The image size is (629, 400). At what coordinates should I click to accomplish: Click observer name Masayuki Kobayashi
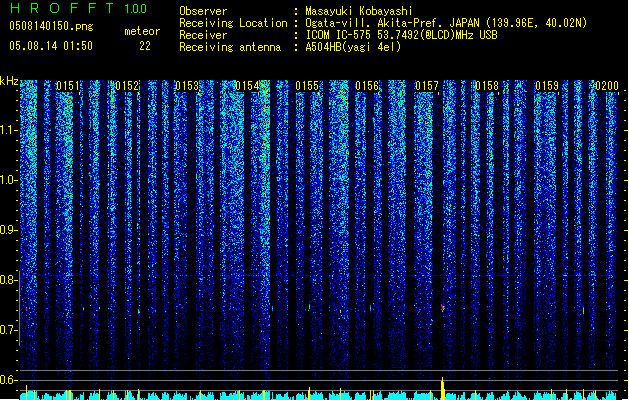(359, 11)
